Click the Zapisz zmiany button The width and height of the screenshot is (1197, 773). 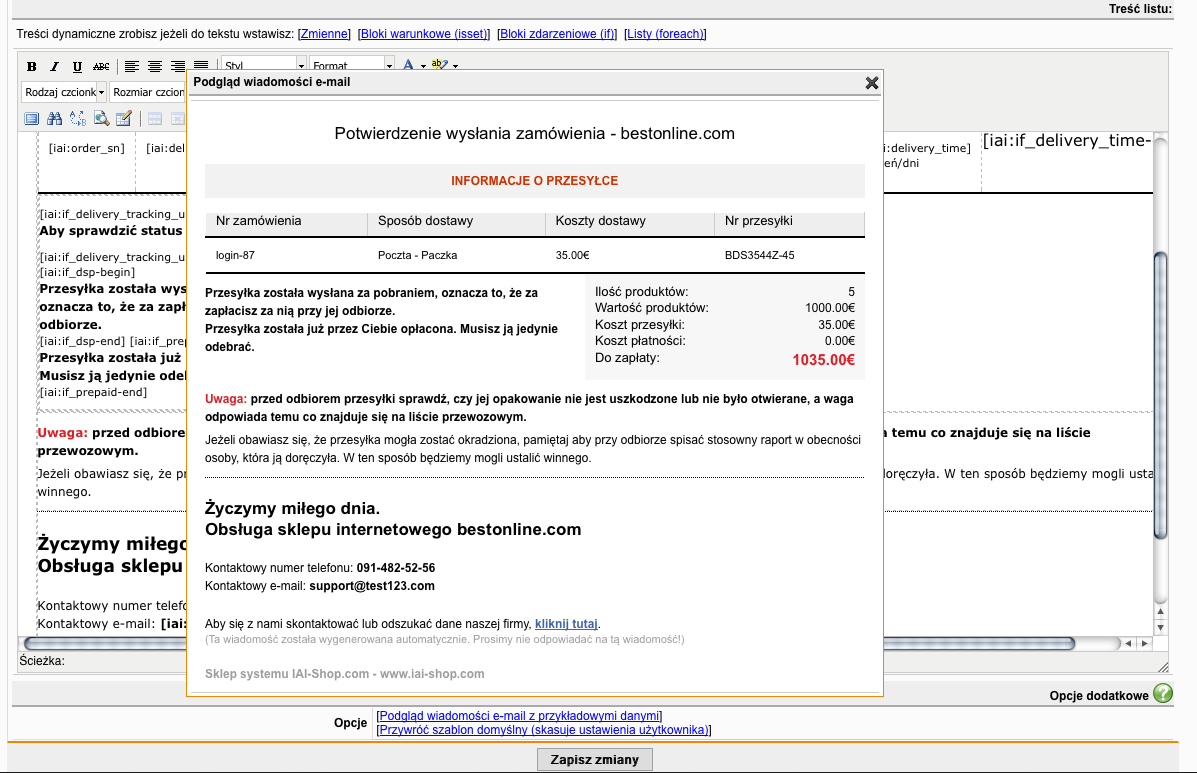click(x=595, y=759)
